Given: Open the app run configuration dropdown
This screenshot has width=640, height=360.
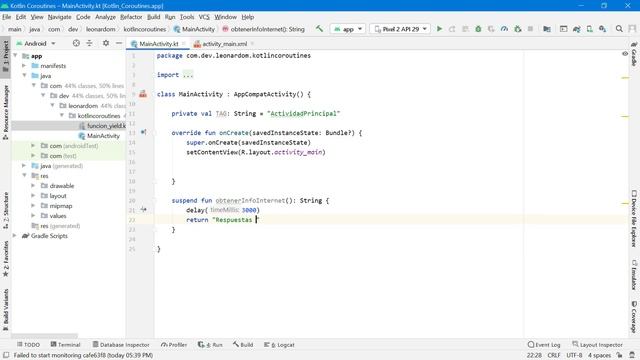Looking at the screenshot, I should (x=348, y=29).
